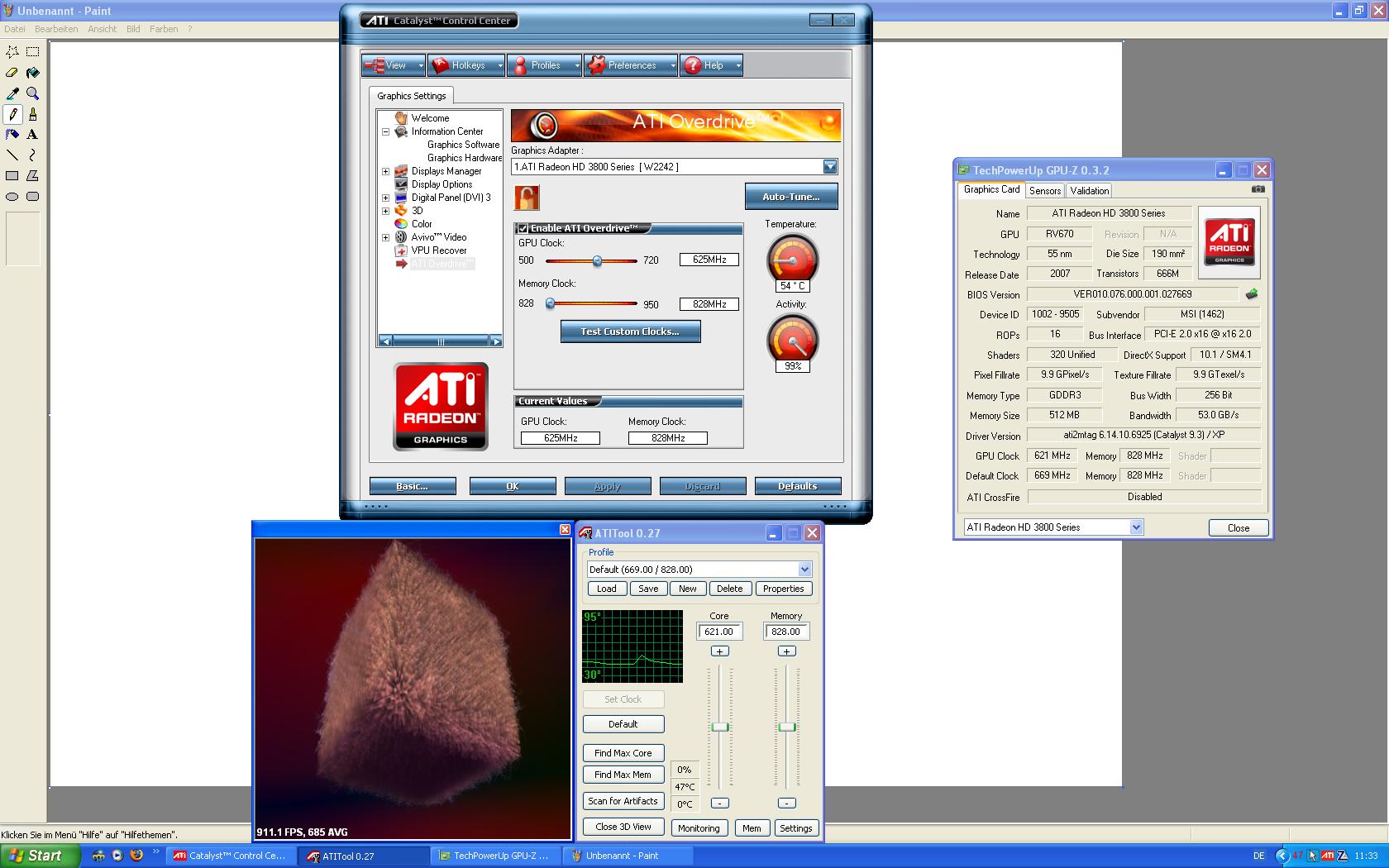The image size is (1389, 868).
Task: Activate the Magnifier tool in Paint
Action: point(33,93)
